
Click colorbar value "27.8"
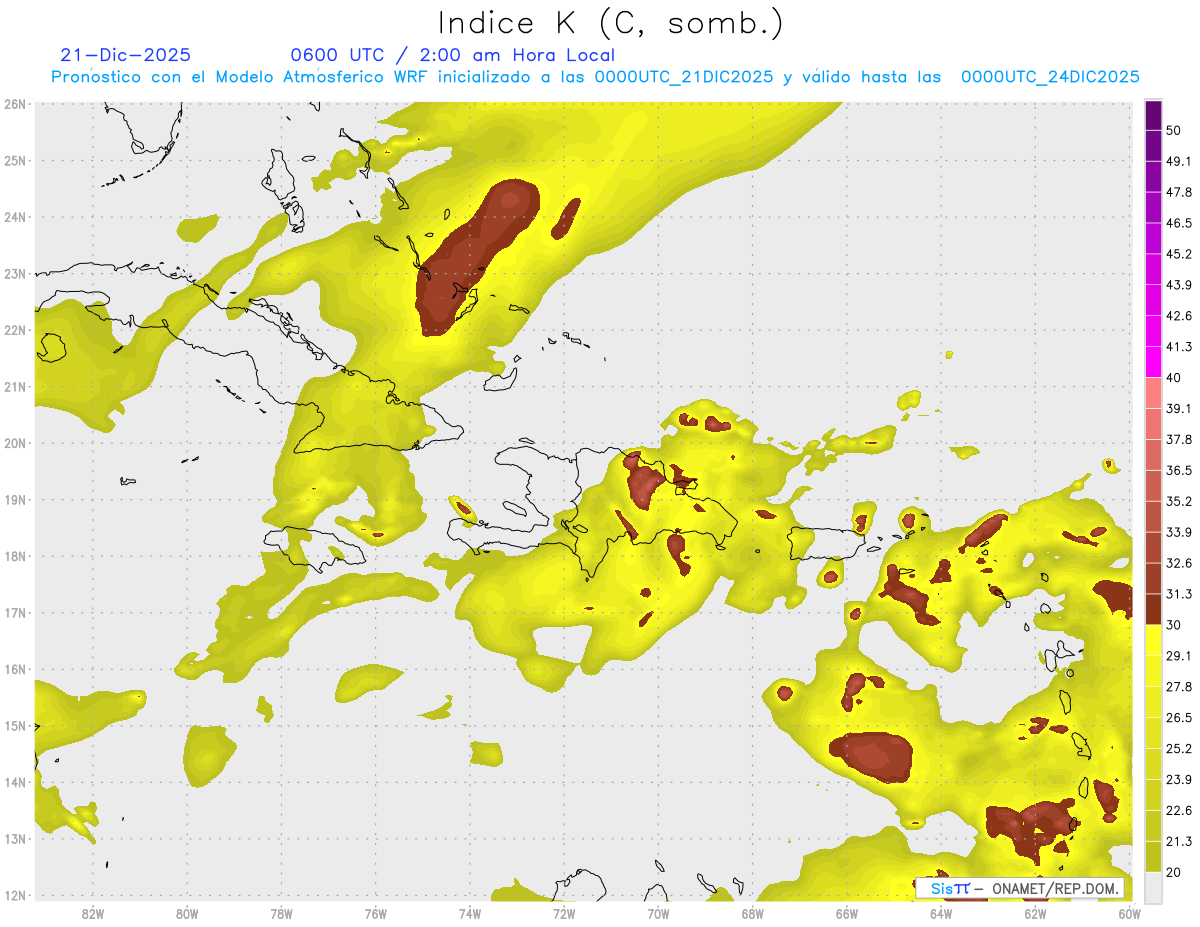(1179, 687)
